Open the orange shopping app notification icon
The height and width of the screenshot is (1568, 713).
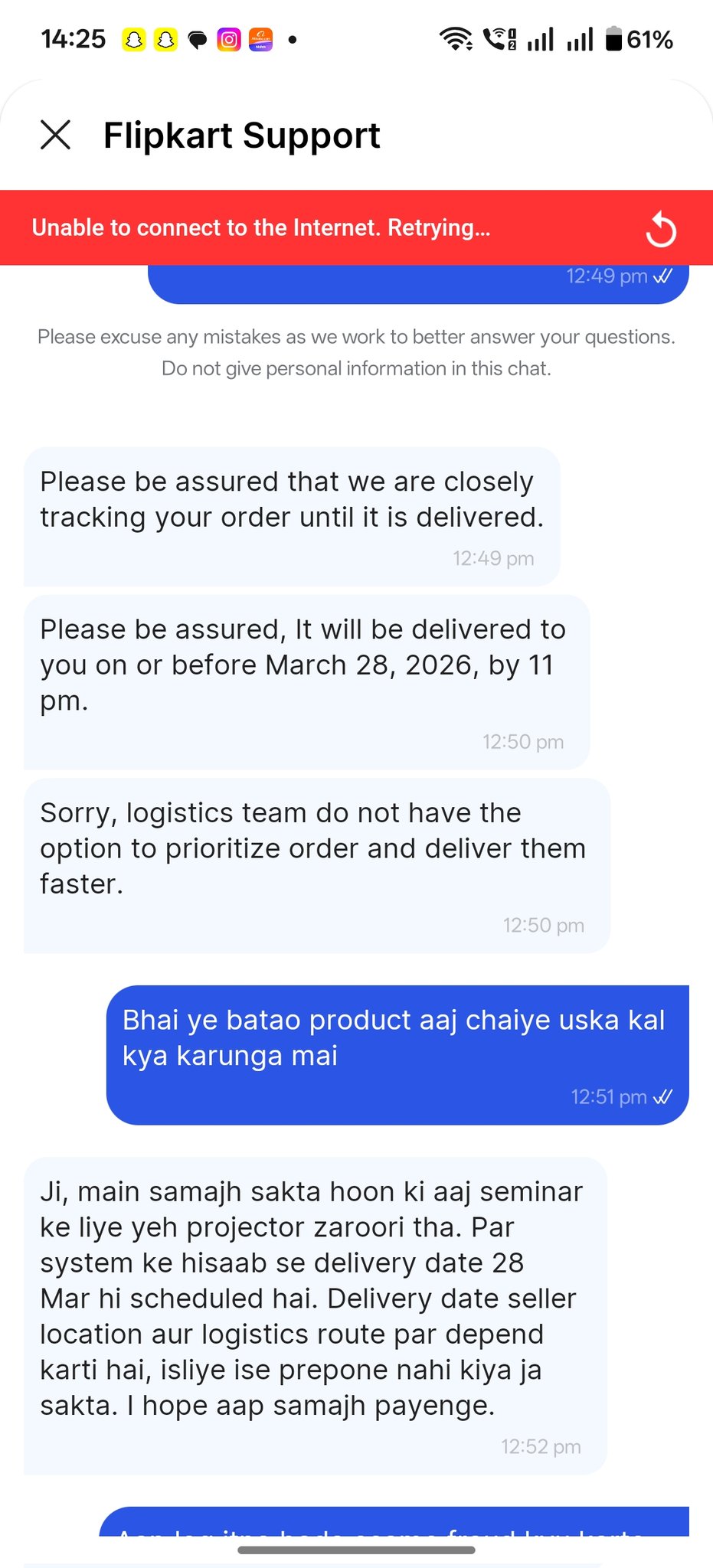click(260, 39)
